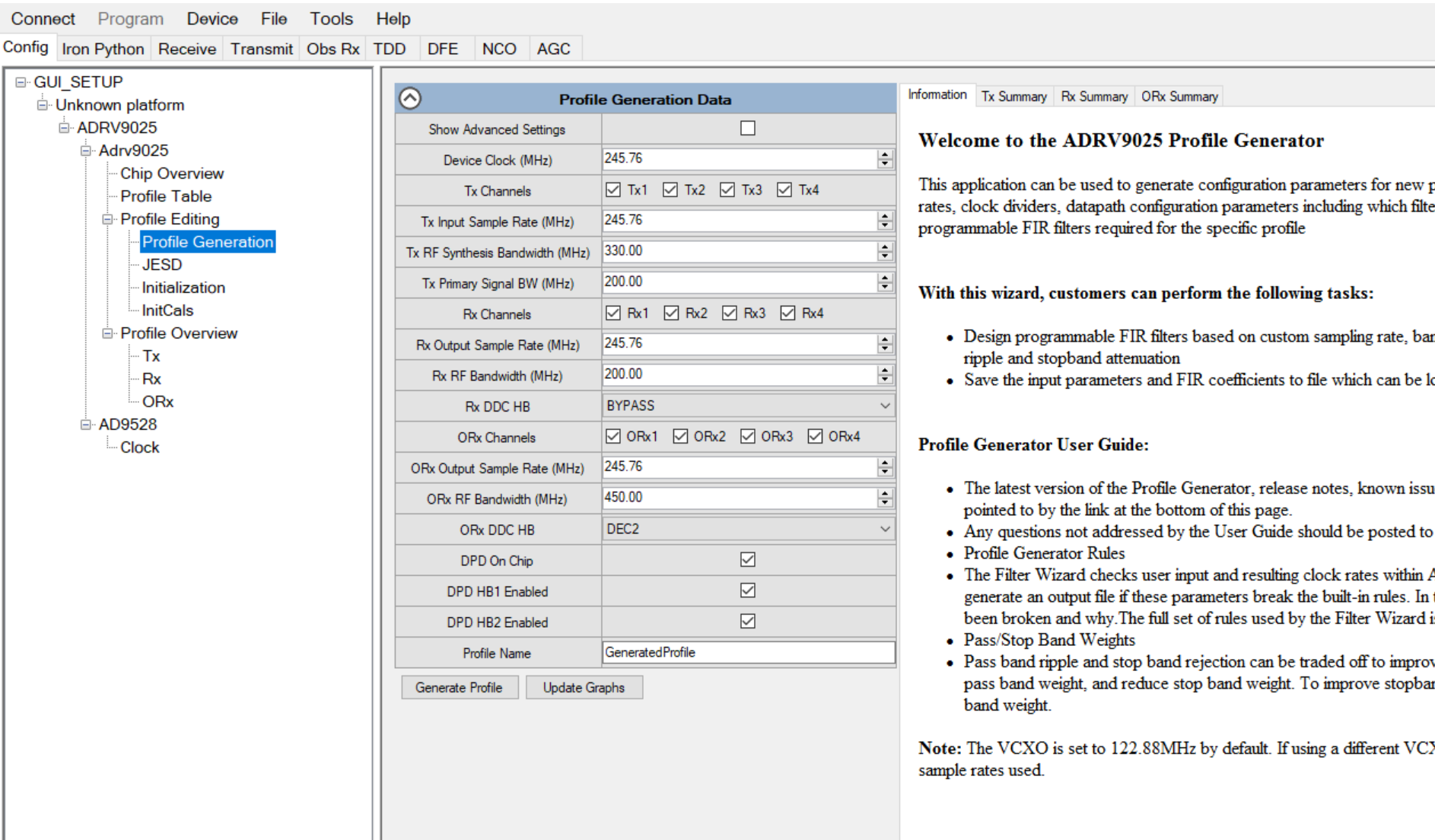Click the Profile Name text field

(748, 652)
